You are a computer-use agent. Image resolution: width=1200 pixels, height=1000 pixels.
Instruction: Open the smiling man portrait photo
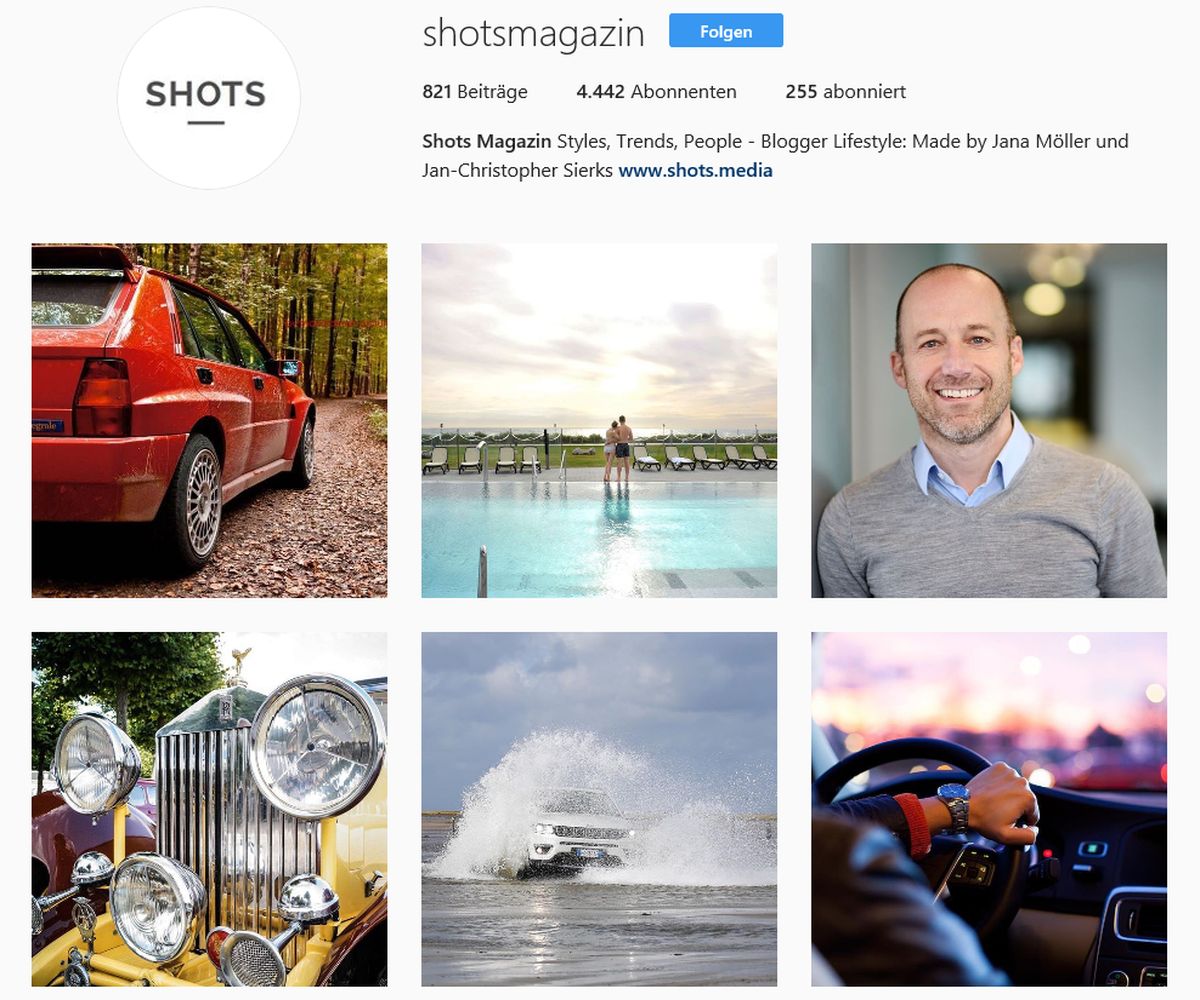click(x=989, y=420)
